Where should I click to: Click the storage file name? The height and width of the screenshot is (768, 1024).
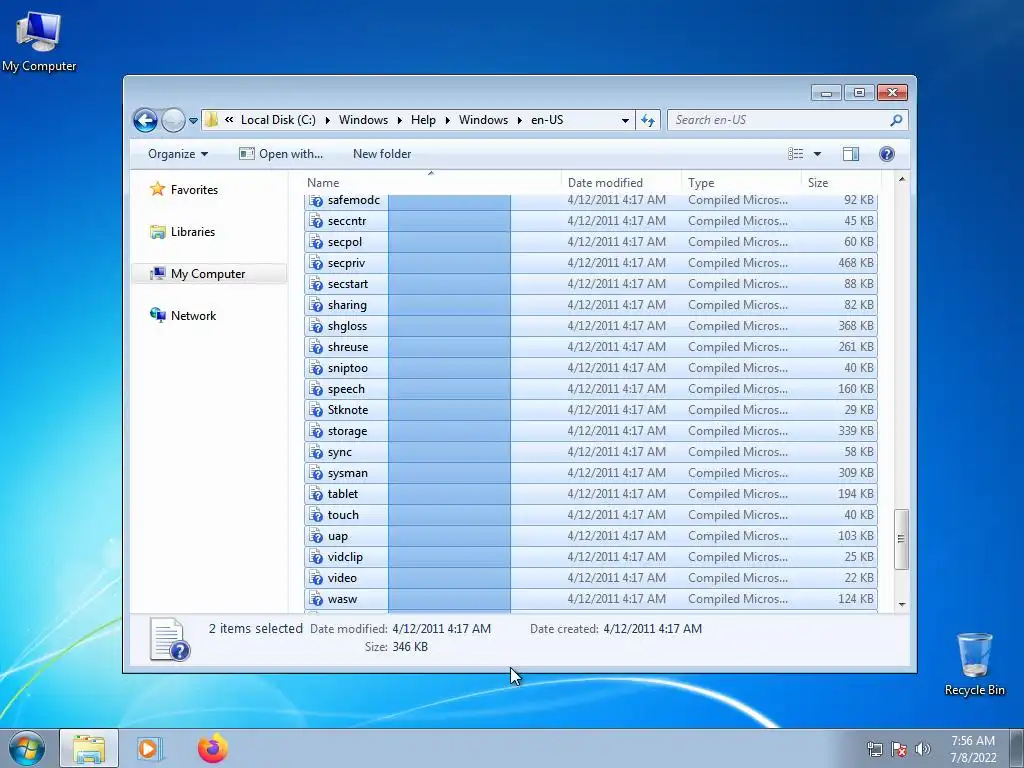pyautogui.click(x=347, y=431)
